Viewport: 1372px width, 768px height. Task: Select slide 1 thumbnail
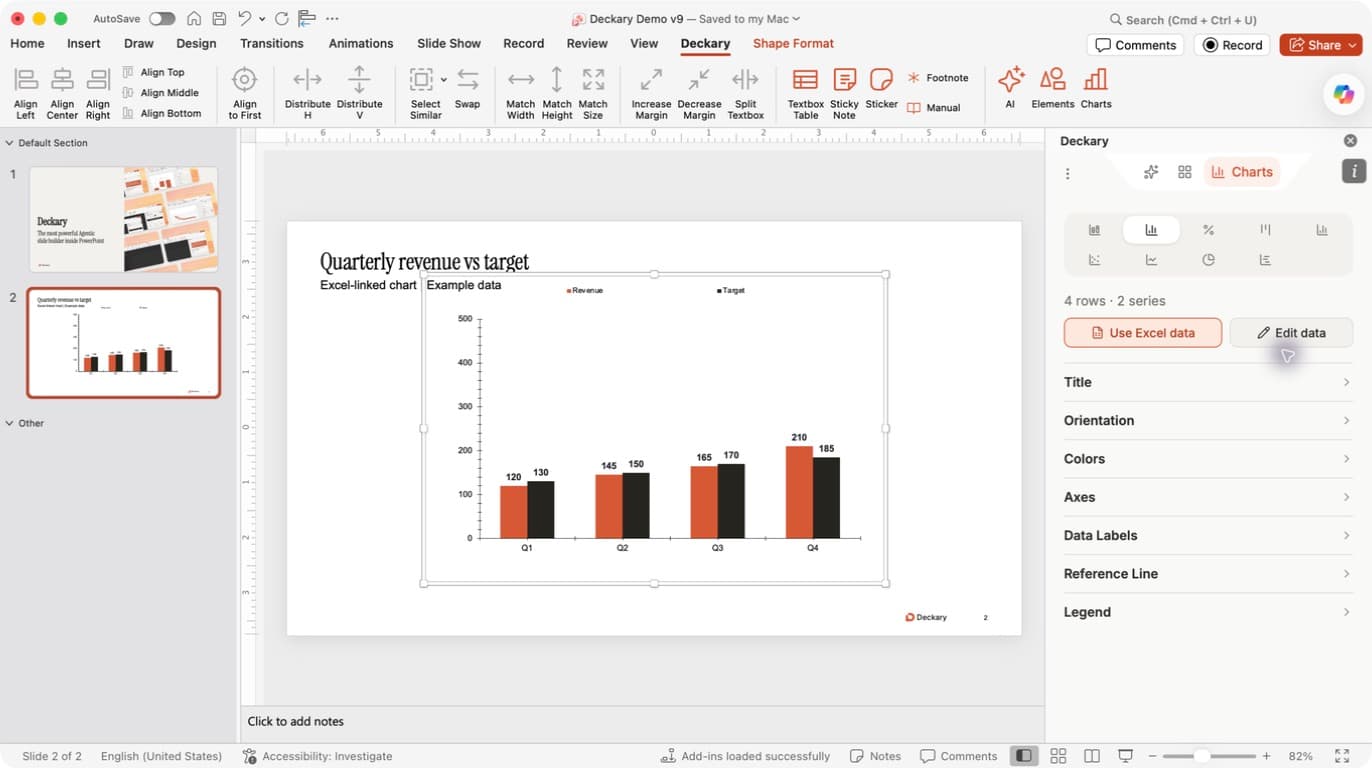(x=124, y=220)
